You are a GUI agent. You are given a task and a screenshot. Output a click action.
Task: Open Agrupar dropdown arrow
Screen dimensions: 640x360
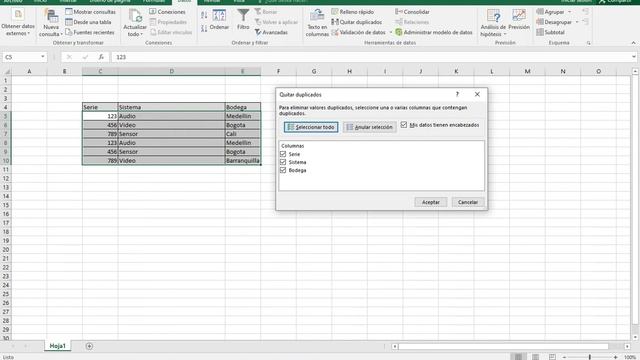tap(569, 12)
